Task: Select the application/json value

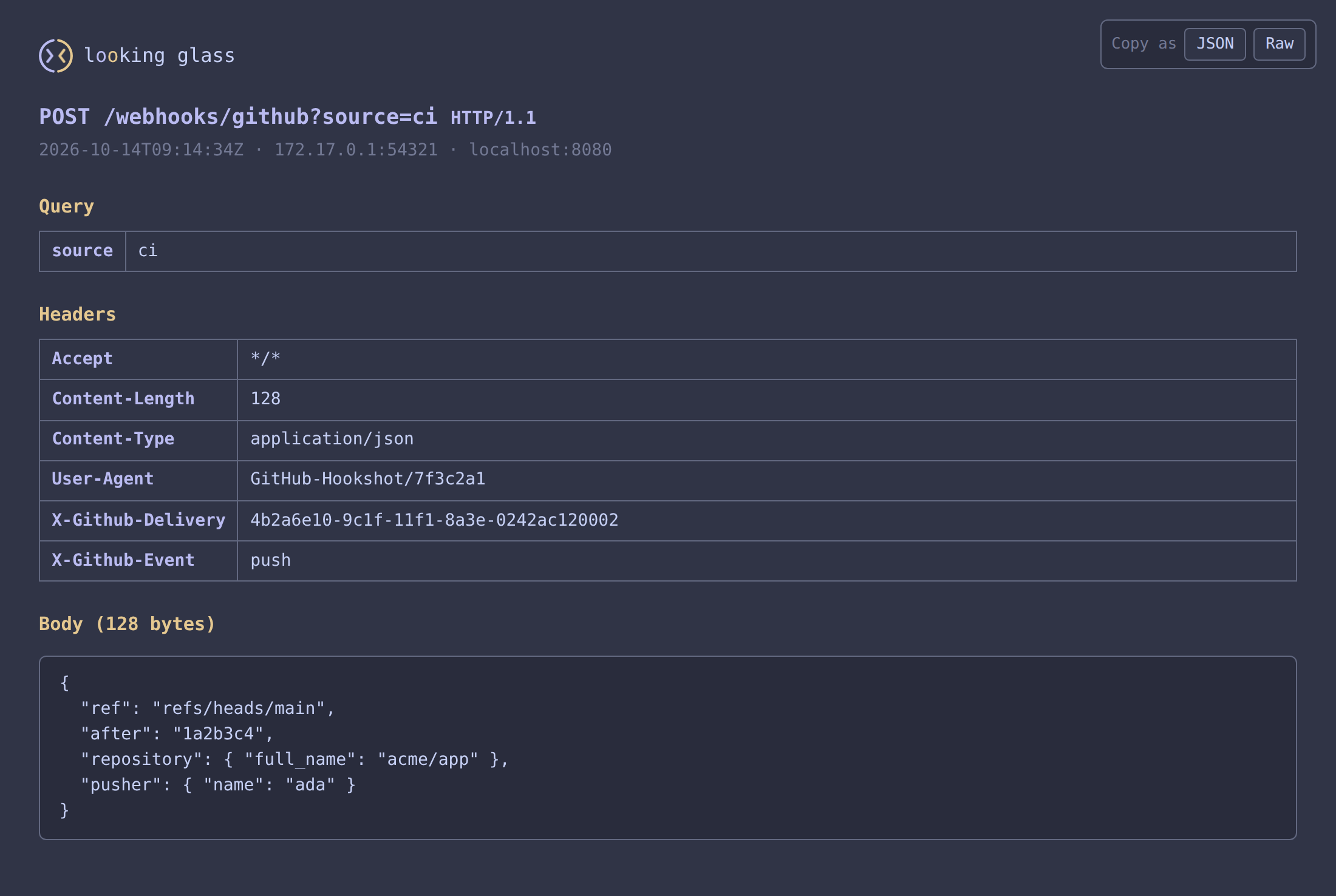Action: [x=767, y=441]
